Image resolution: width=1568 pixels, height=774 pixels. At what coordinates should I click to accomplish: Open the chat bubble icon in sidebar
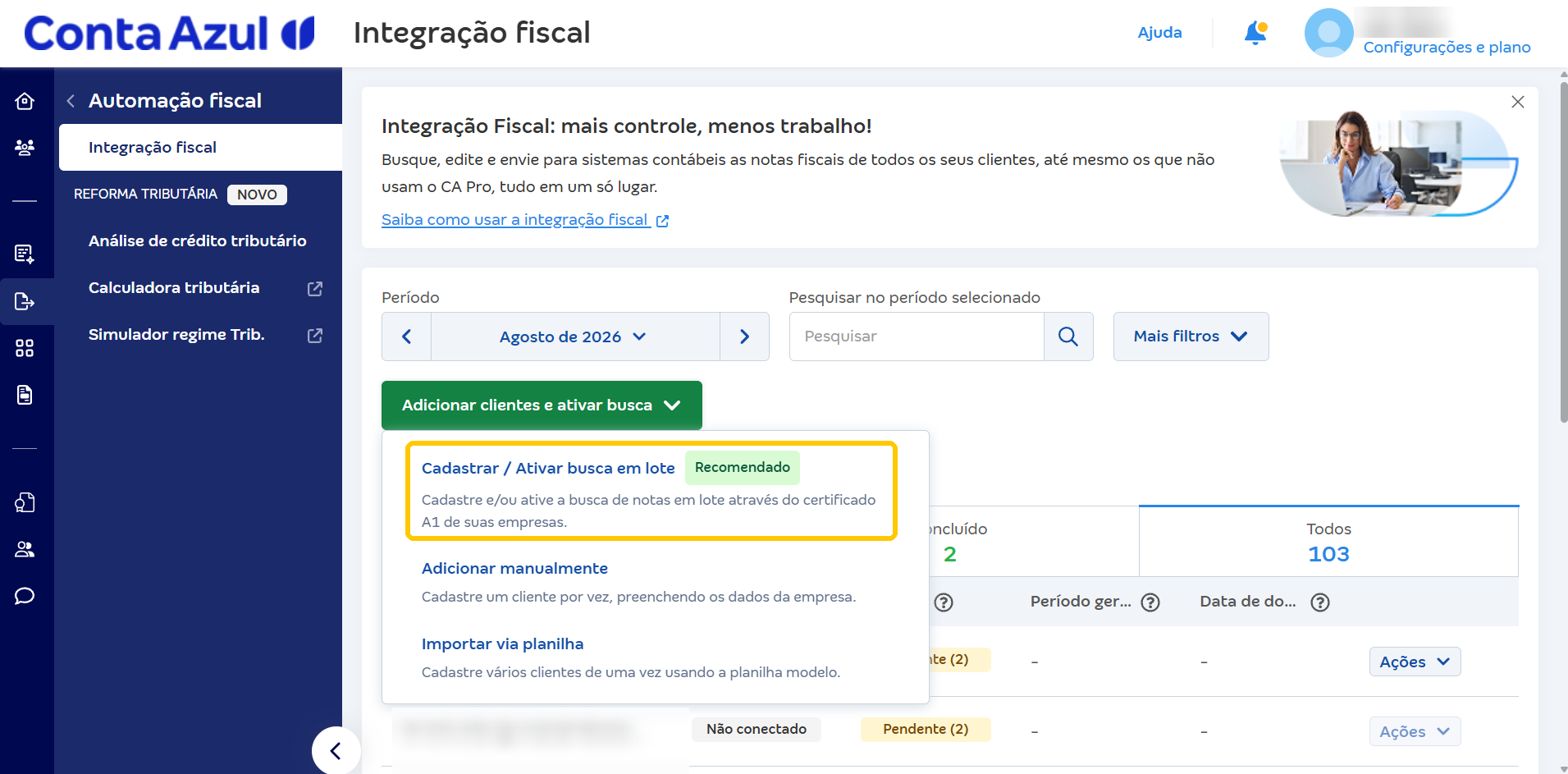25,596
